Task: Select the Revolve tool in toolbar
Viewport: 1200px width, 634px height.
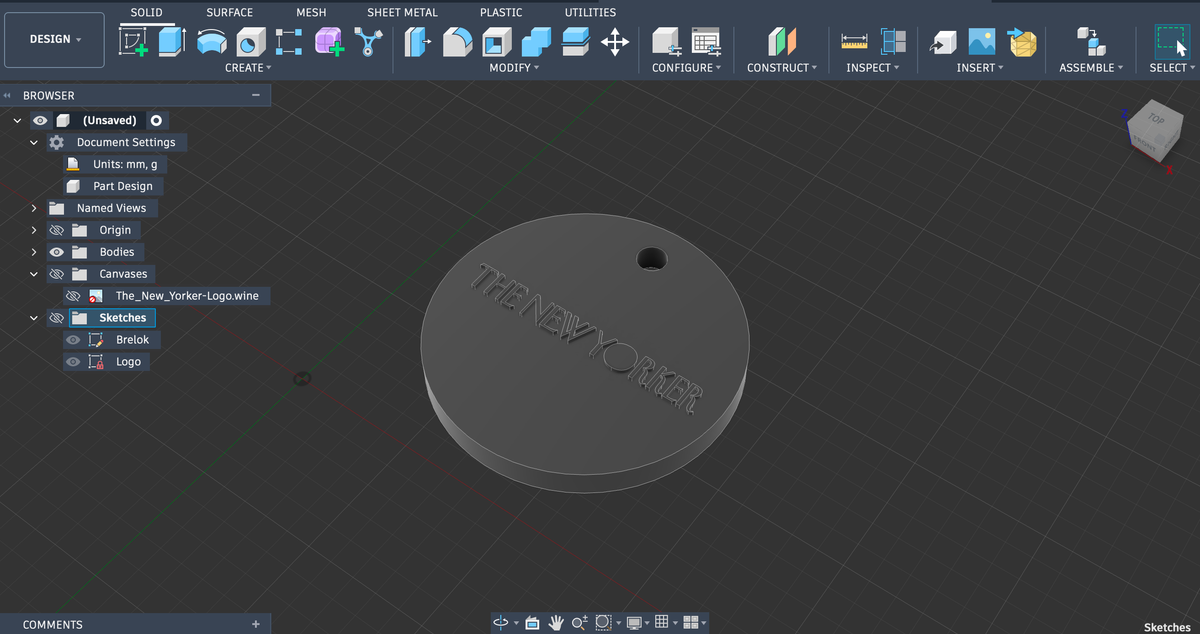Action: pos(211,41)
